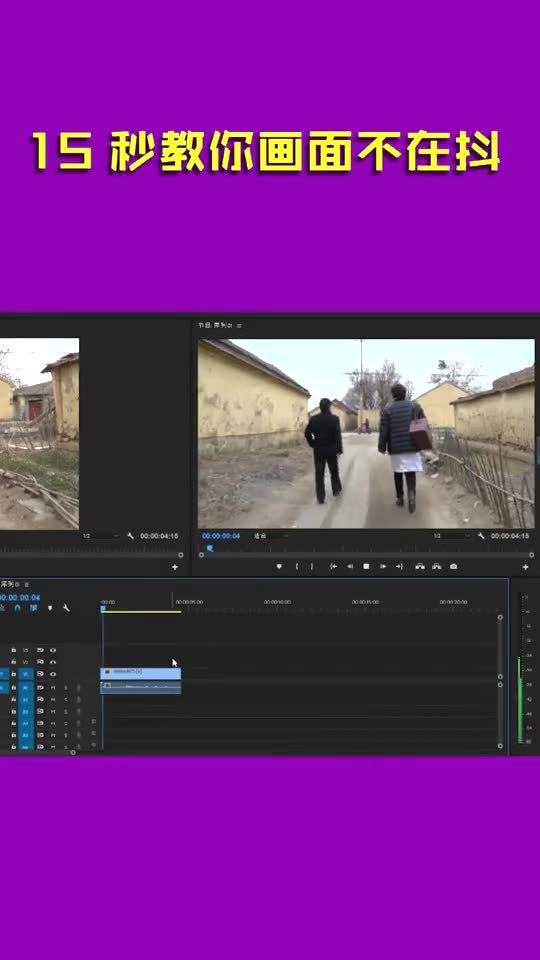Toggle sync lock on A2 track
Image resolution: width=540 pixels, height=960 pixels.
(x=40, y=700)
